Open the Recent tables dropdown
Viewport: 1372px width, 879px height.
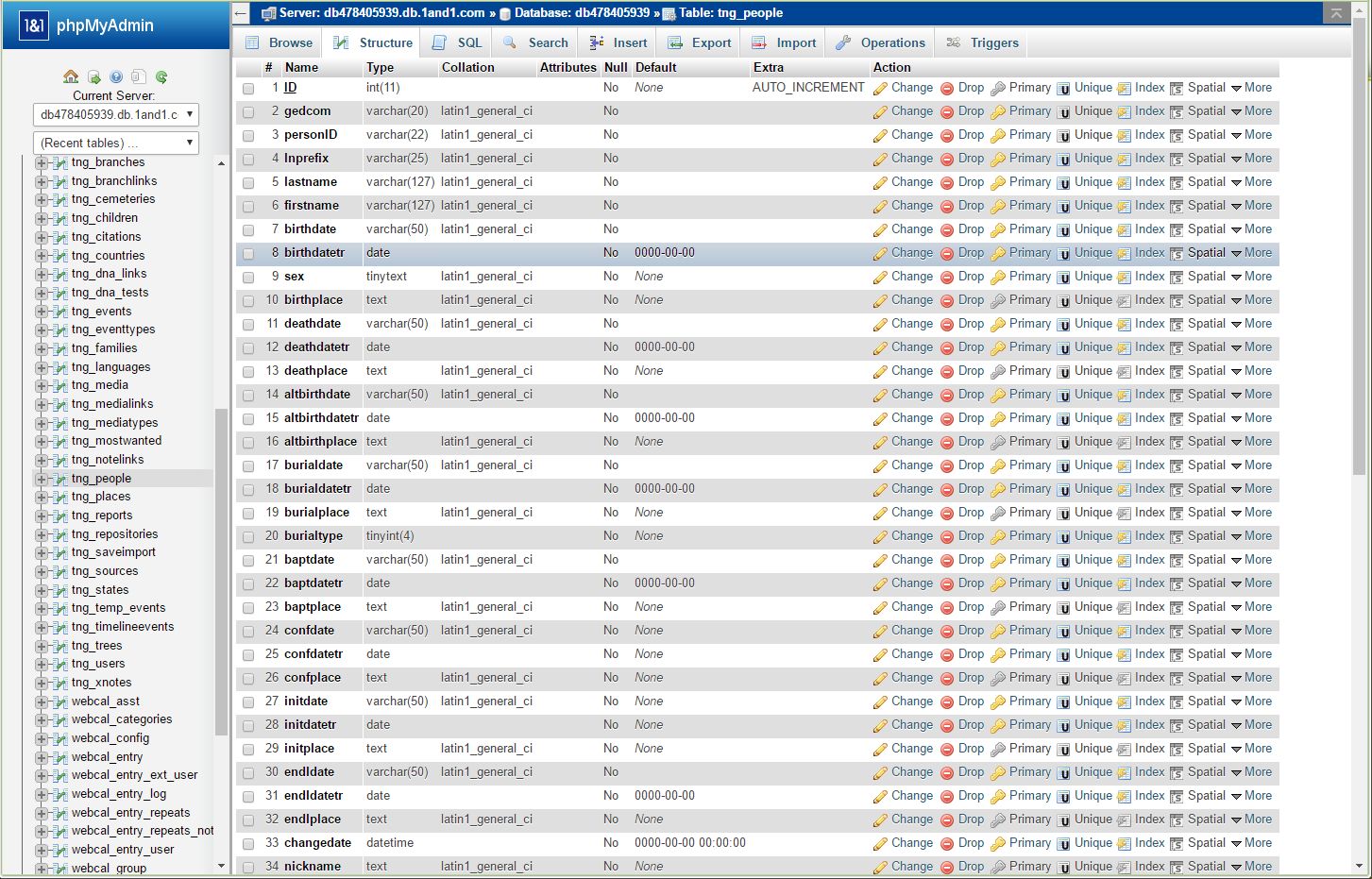click(116, 143)
